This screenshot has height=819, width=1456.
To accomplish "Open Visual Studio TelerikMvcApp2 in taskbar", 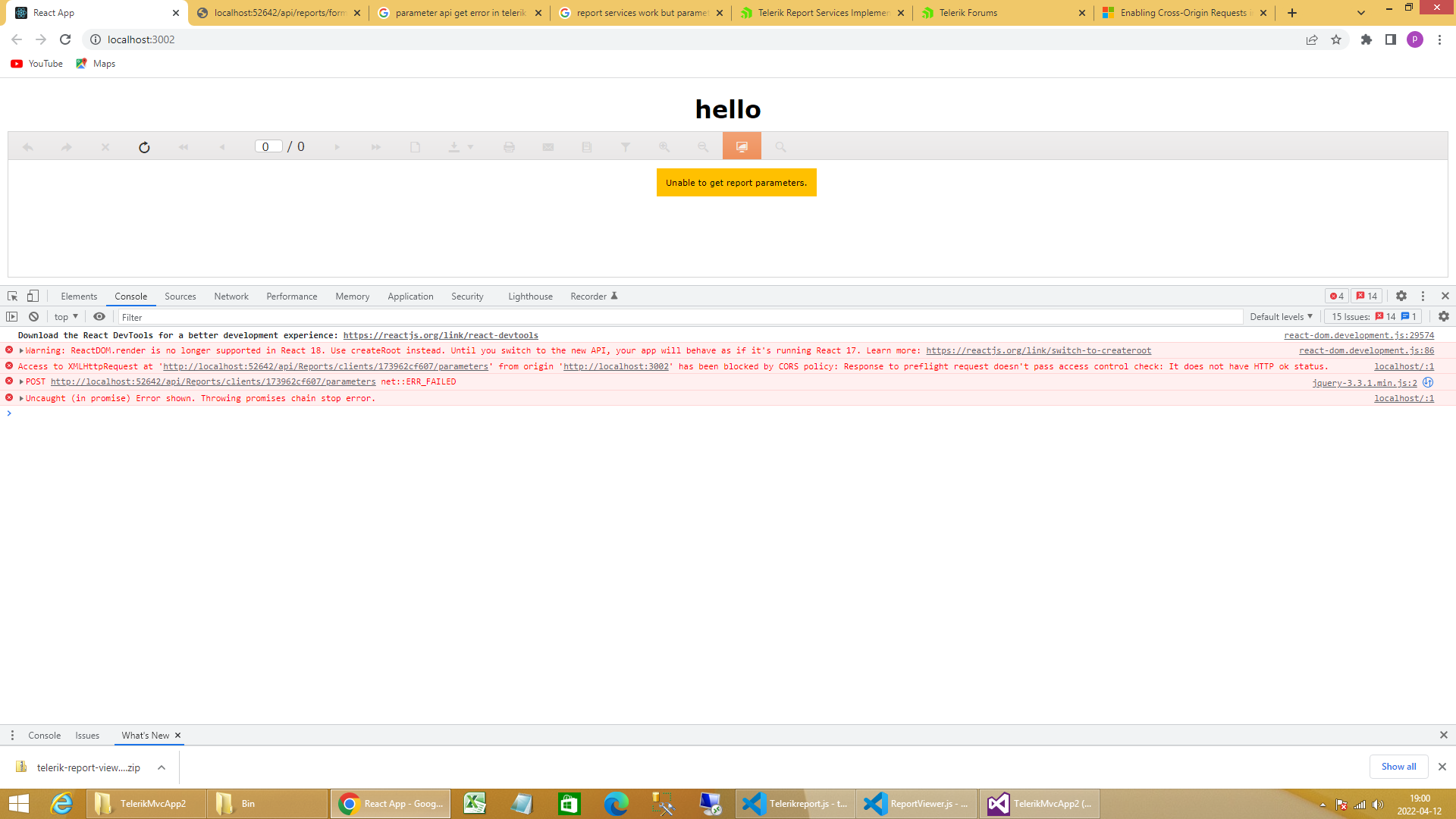I will (x=1039, y=804).
